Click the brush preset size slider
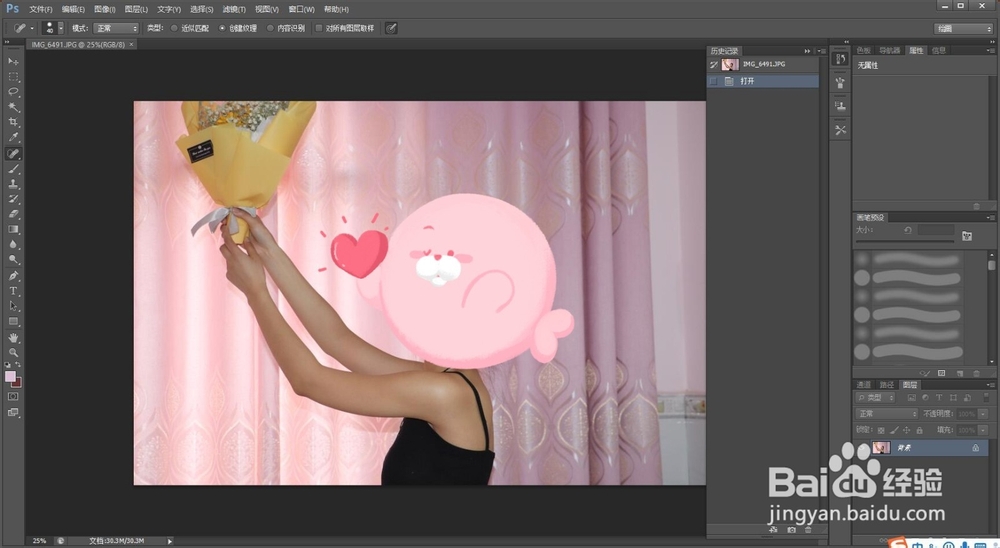The height and width of the screenshot is (548, 1000). coord(904,242)
